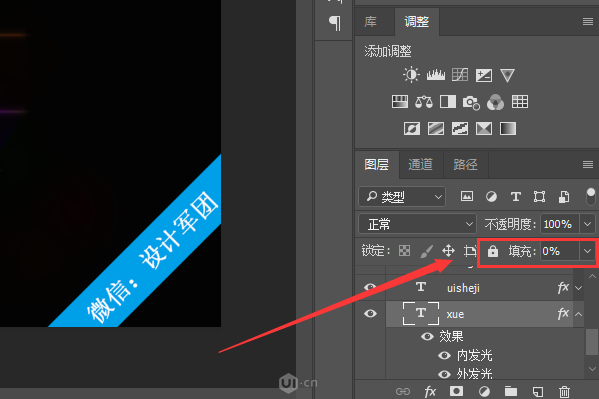Hide all effects on xue layer
The width and height of the screenshot is (599, 399).
click(427, 336)
